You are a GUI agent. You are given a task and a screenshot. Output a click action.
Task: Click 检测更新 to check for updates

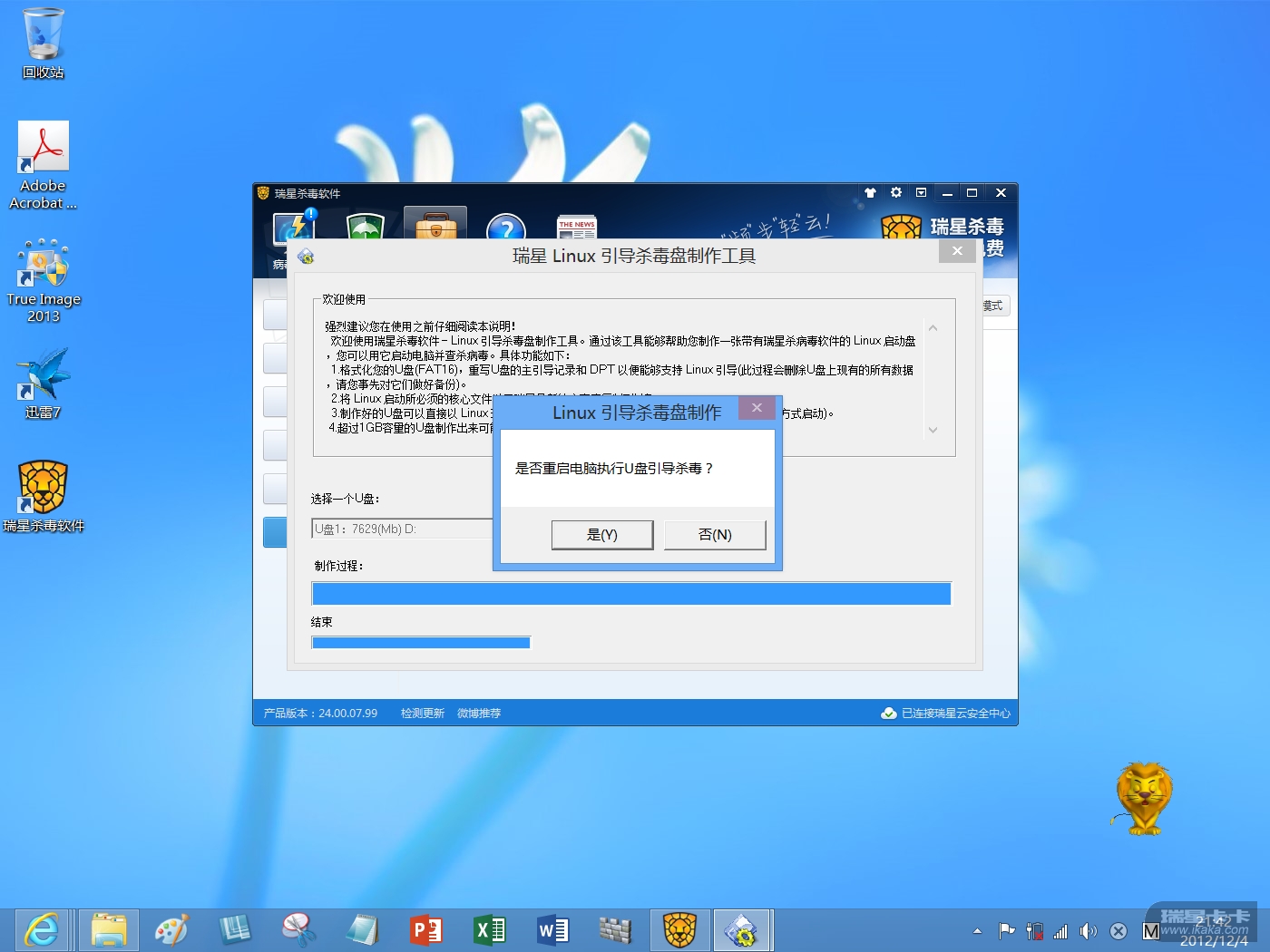pos(423,714)
